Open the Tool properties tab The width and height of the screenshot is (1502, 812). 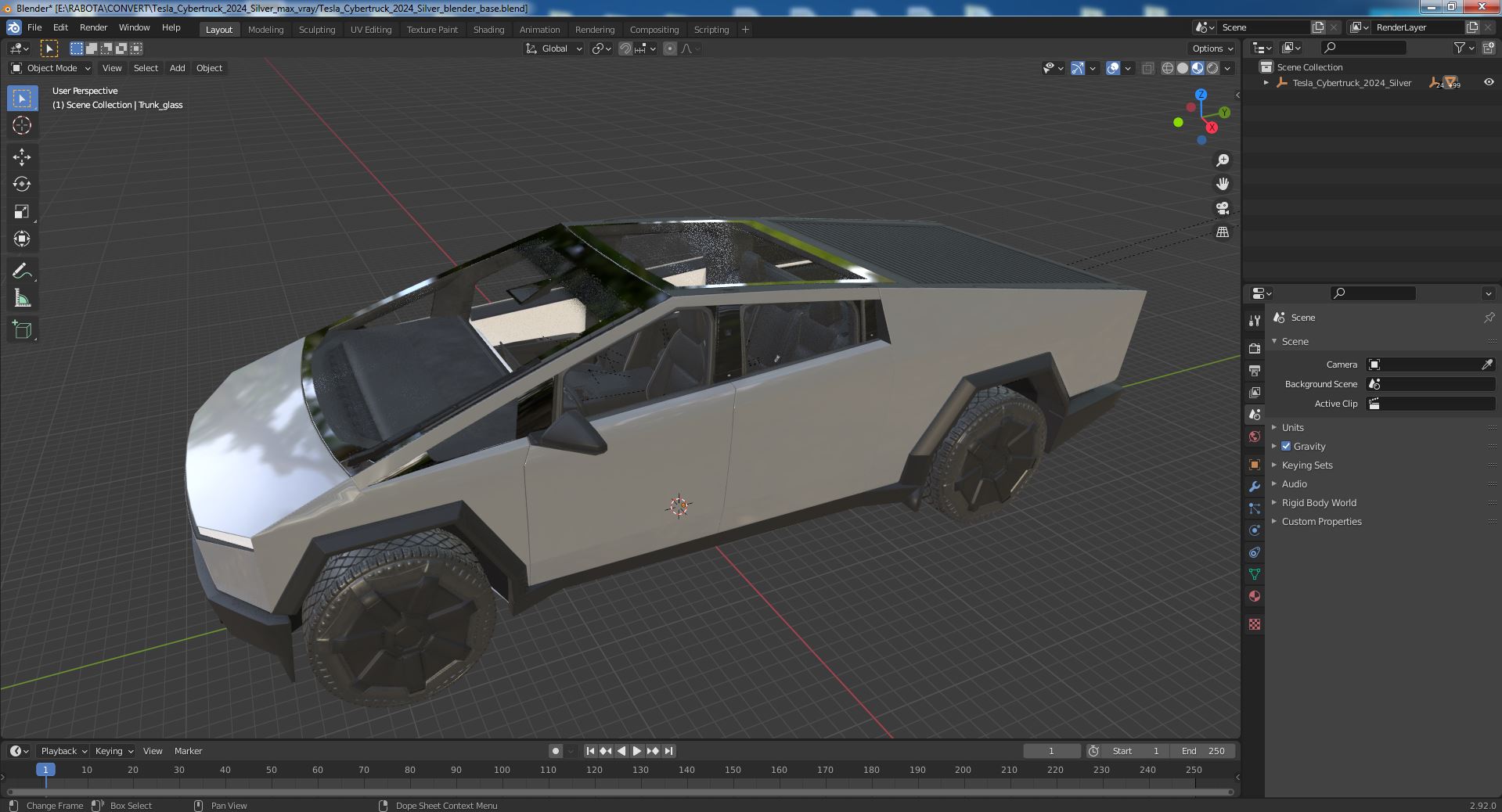coord(1255,320)
